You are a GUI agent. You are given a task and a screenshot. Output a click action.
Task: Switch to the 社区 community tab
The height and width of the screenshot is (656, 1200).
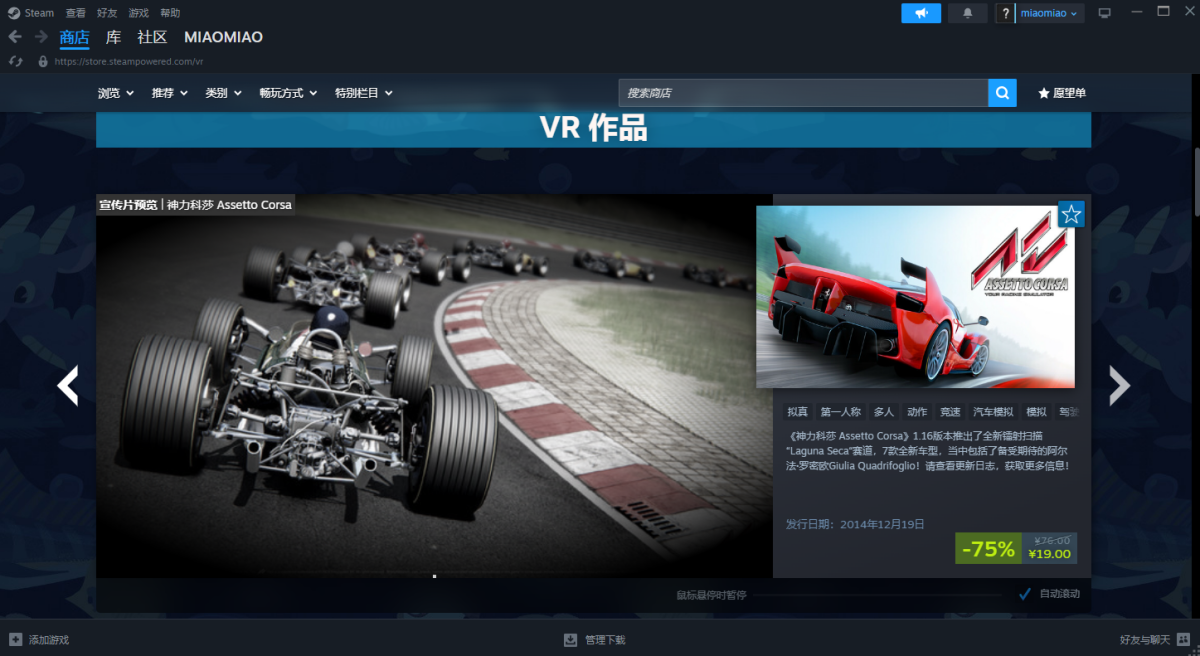(152, 37)
